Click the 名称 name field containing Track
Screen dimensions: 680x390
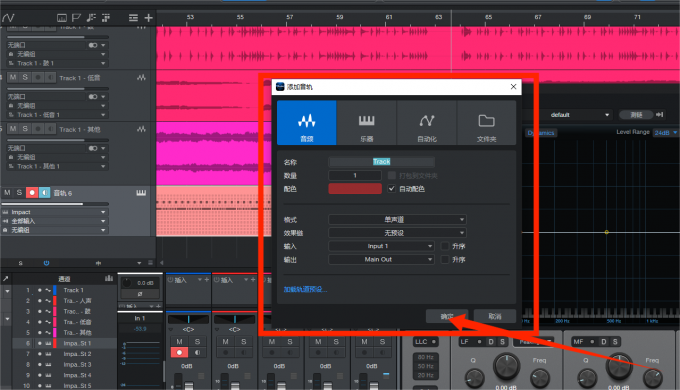382,162
